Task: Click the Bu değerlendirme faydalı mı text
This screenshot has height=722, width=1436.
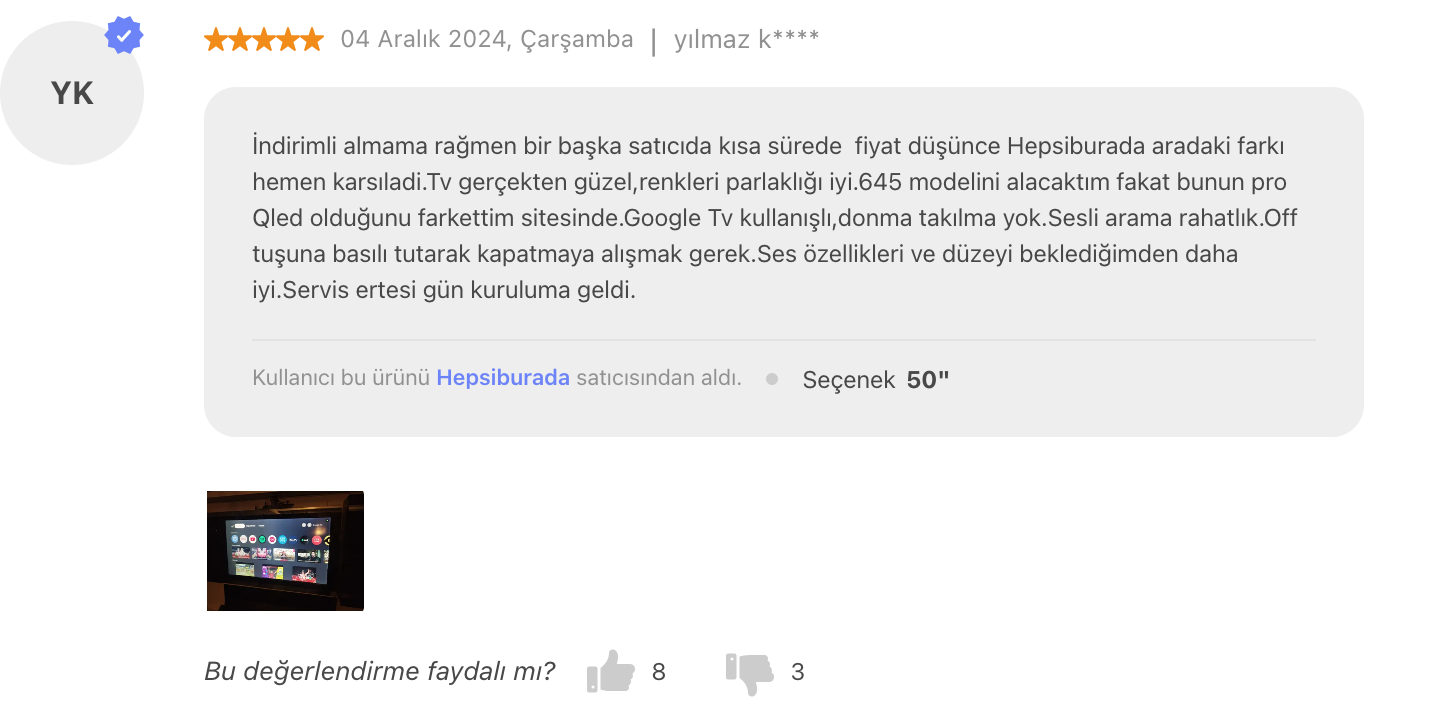Action: pos(378,671)
